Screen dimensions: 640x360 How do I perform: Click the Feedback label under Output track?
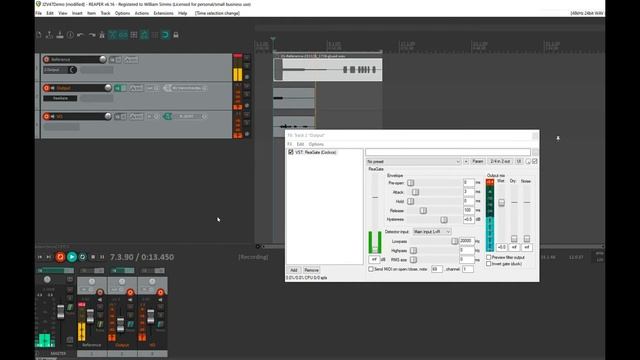(60, 98)
